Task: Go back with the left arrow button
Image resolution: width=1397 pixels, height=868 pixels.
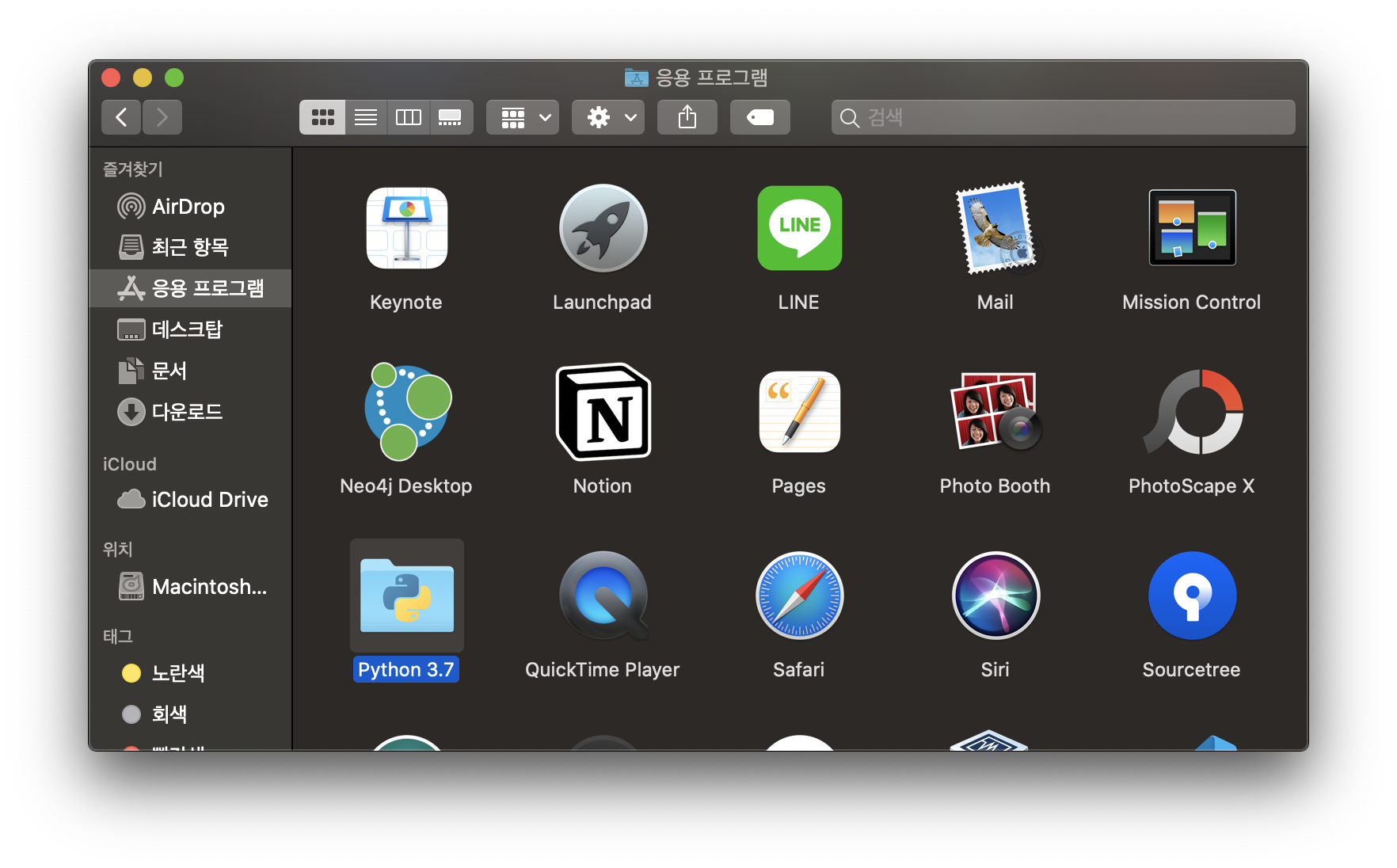Action: pyautogui.click(x=121, y=117)
